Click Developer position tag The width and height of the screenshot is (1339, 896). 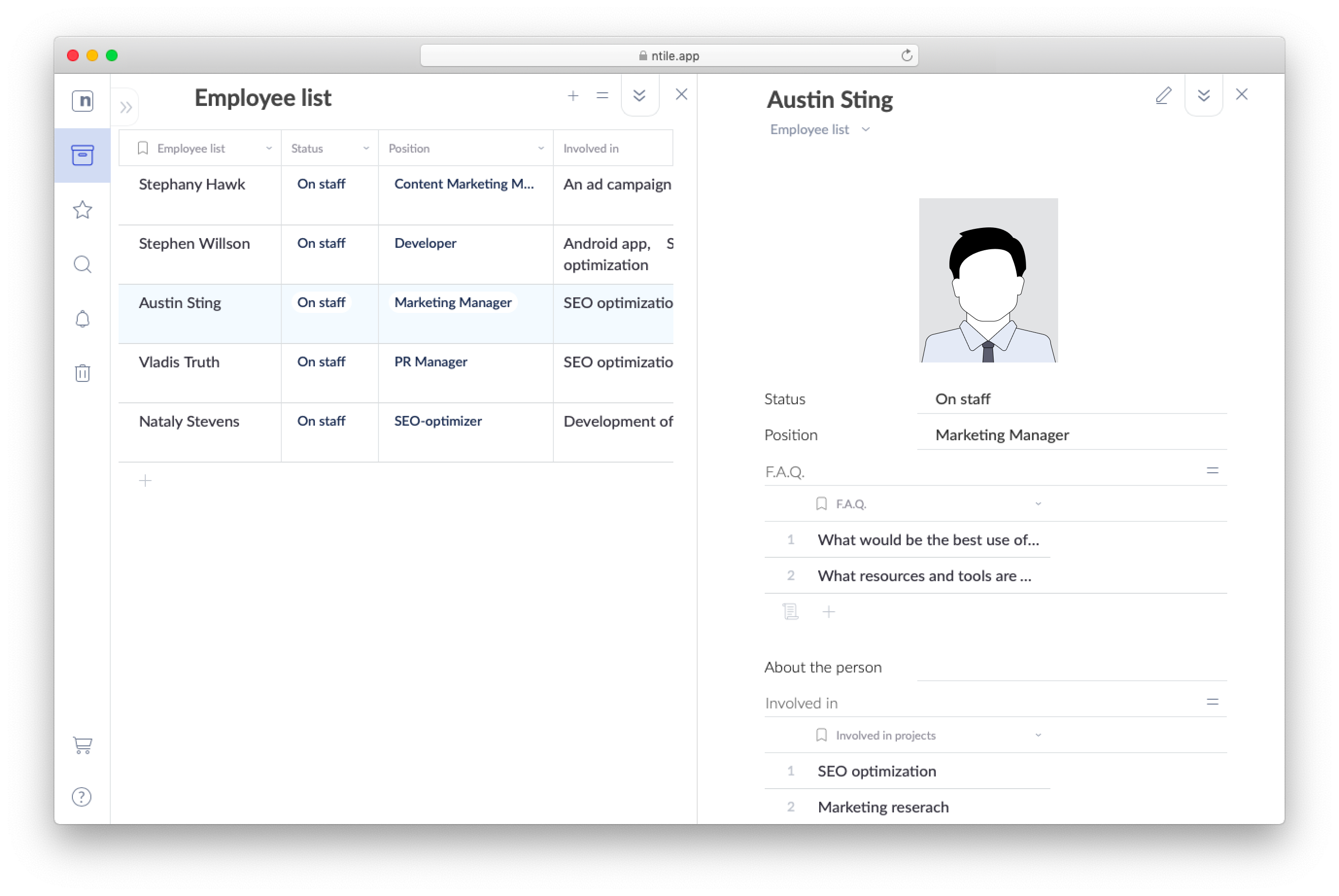425,243
